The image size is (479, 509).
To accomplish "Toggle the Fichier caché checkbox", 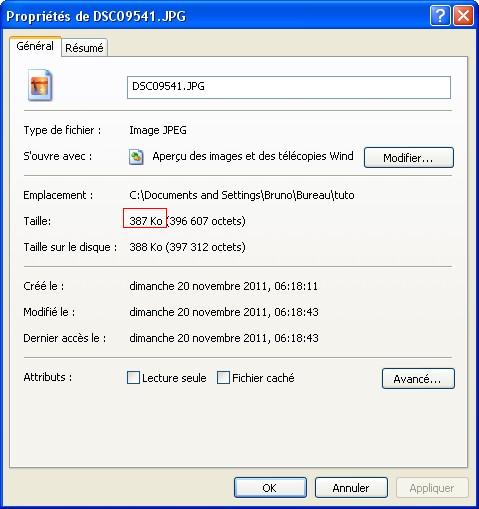I will [223, 378].
